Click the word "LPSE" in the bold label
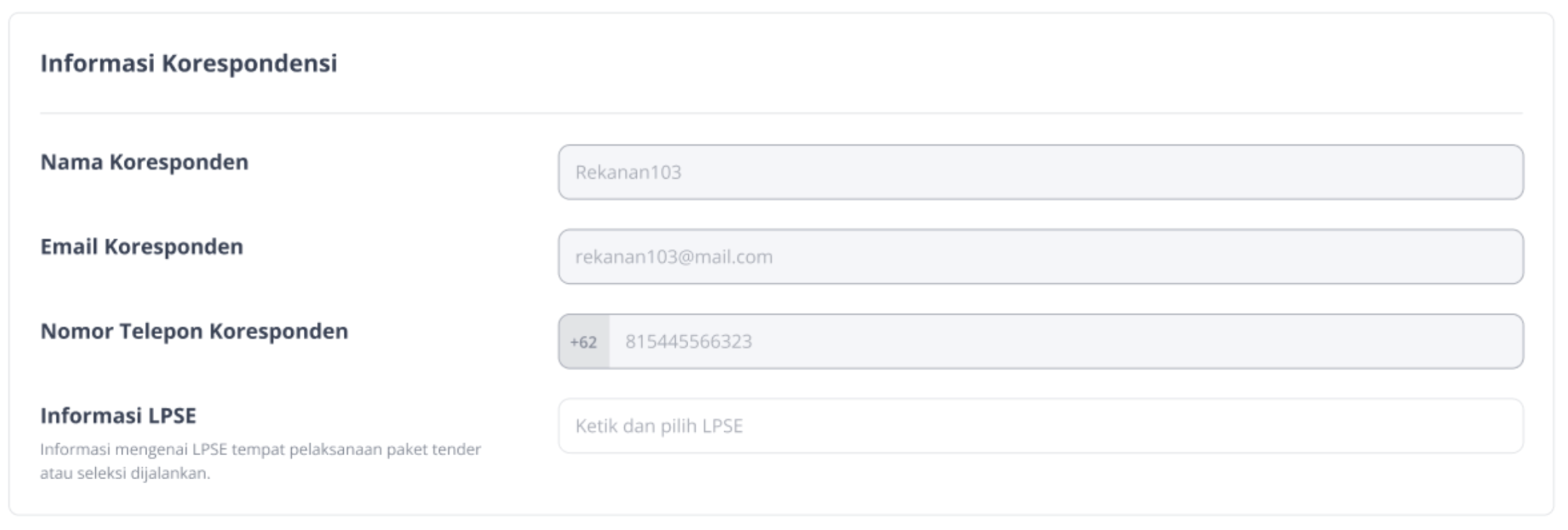The height and width of the screenshot is (530, 1568). pyautogui.click(x=172, y=416)
